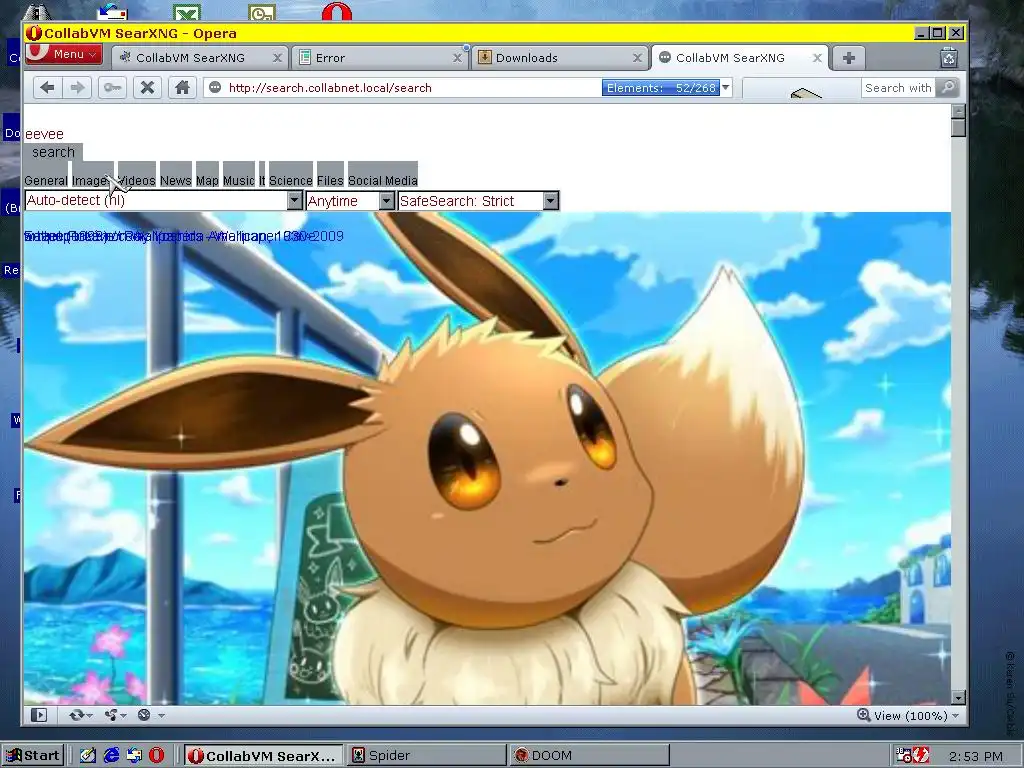Click the Search with field
This screenshot has height=768, width=1024.
coord(898,88)
